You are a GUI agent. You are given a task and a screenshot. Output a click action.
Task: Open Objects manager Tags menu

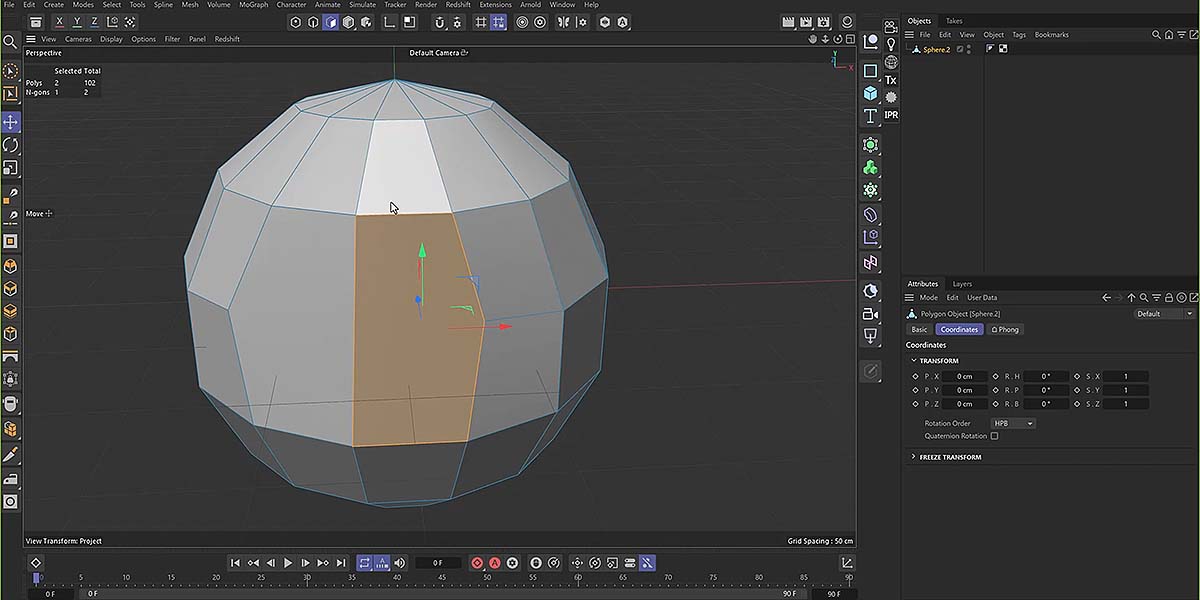pos(1019,35)
